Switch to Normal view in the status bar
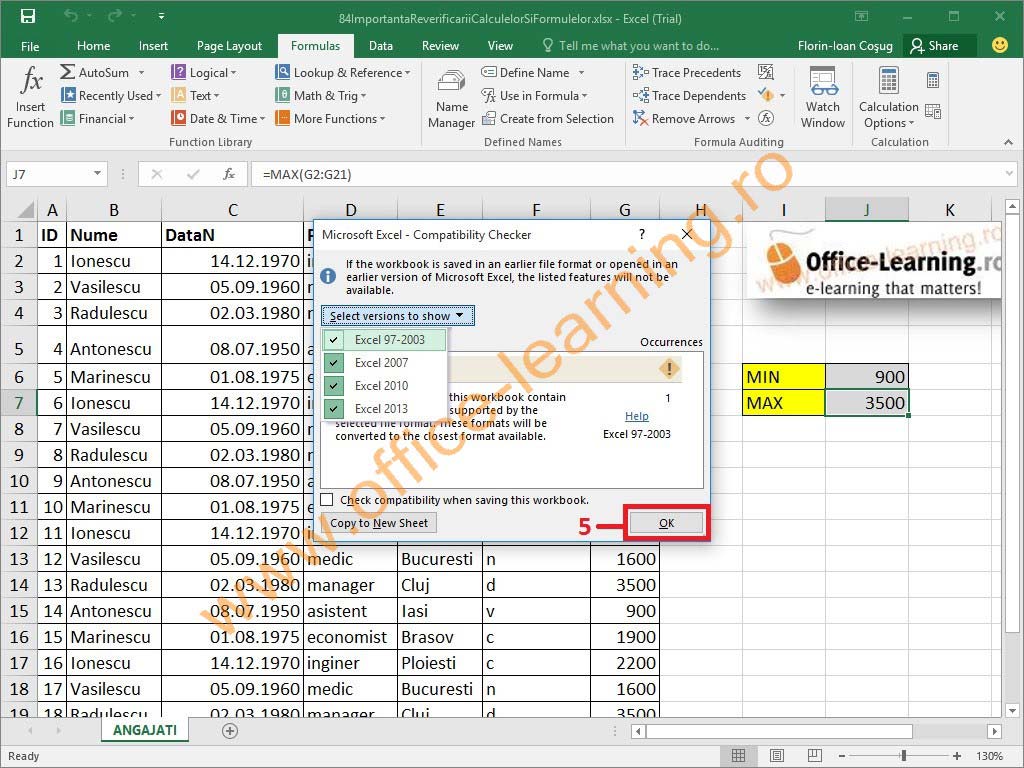The image size is (1024, 768). [738, 756]
